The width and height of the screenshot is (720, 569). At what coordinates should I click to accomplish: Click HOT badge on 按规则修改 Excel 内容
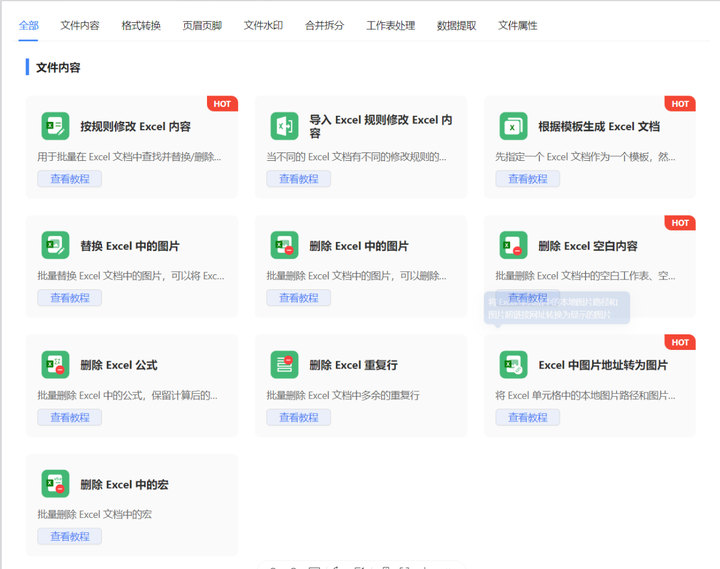coord(222,104)
